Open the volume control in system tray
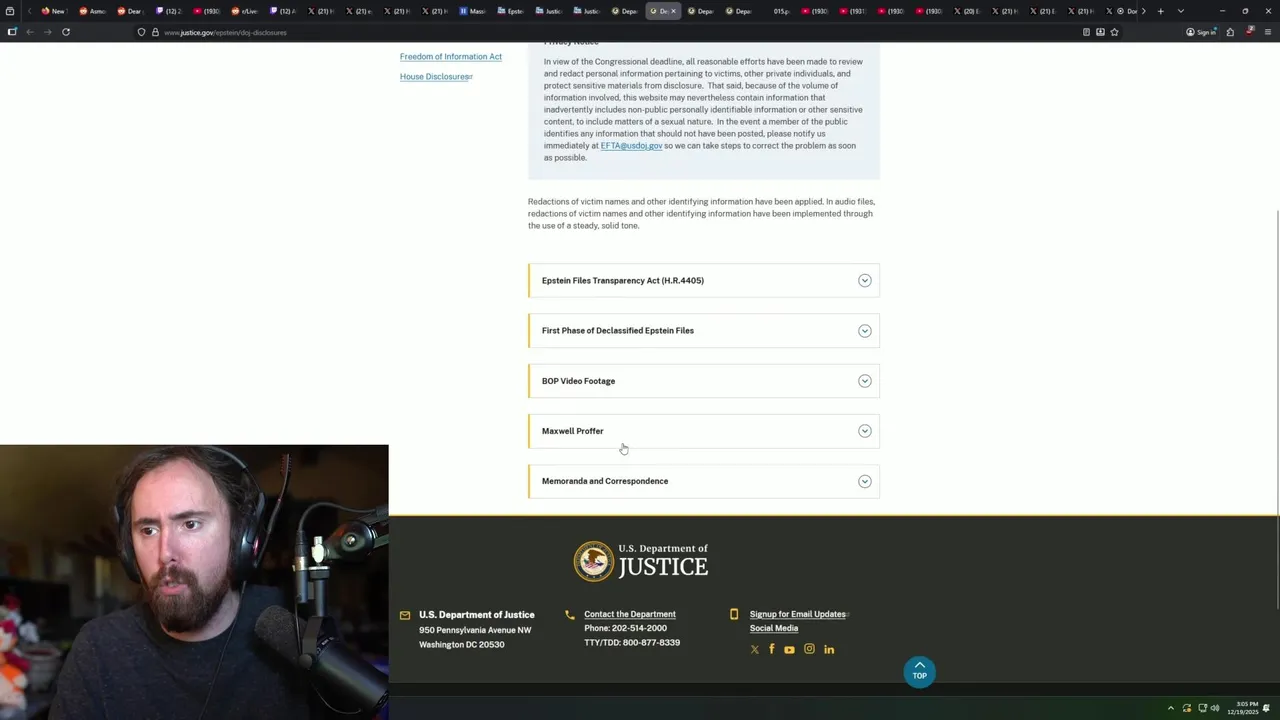This screenshot has height=720, width=1280. [1215, 708]
